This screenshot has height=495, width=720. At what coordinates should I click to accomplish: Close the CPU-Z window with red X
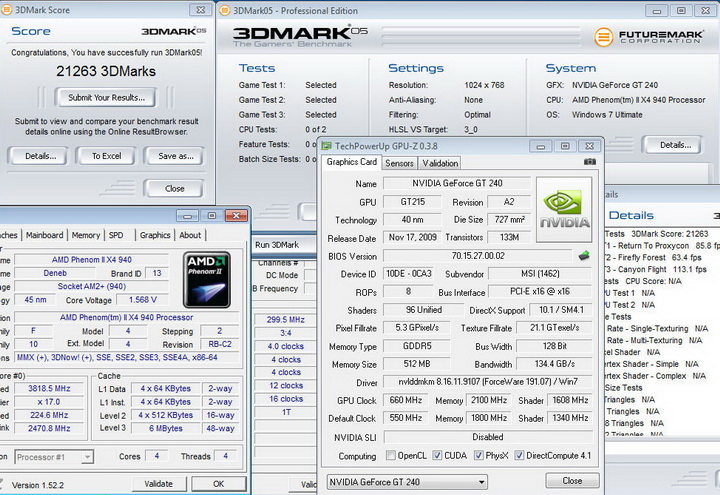coord(236,215)
